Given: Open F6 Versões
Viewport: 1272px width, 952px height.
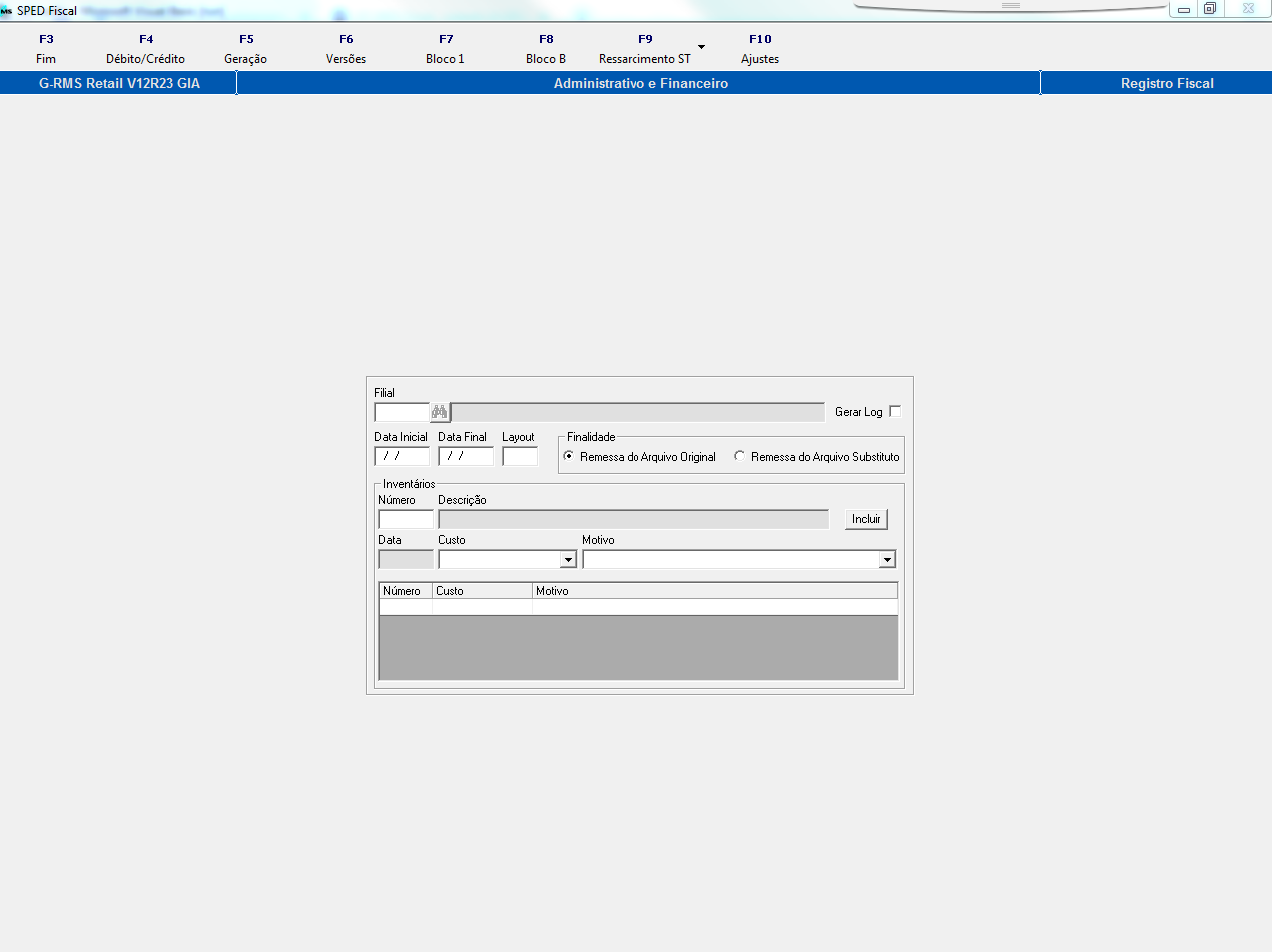Looking at the screenshot, I should (346, 49).
